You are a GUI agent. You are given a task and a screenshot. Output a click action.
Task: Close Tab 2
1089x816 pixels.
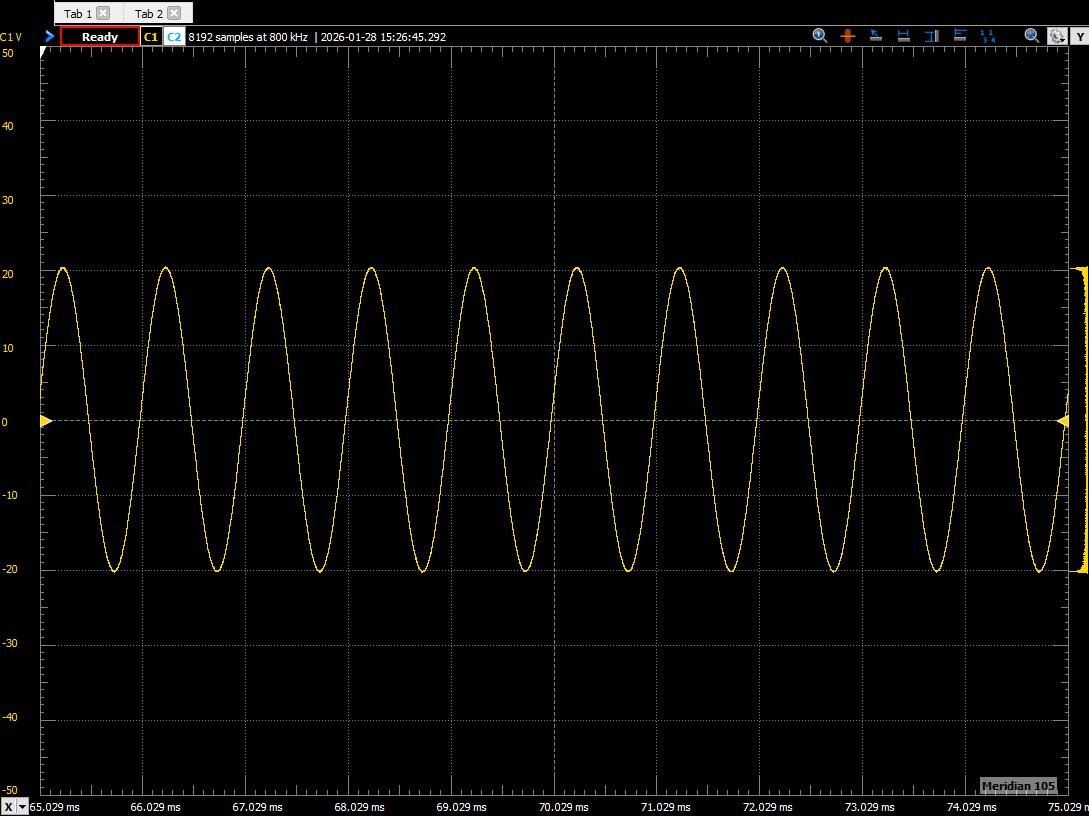click(176, 13)
